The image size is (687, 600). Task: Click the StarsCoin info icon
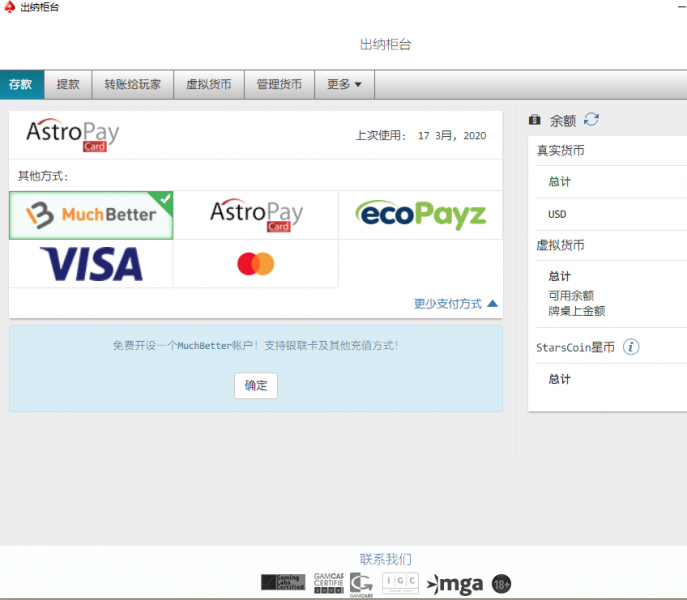point(631,347)
